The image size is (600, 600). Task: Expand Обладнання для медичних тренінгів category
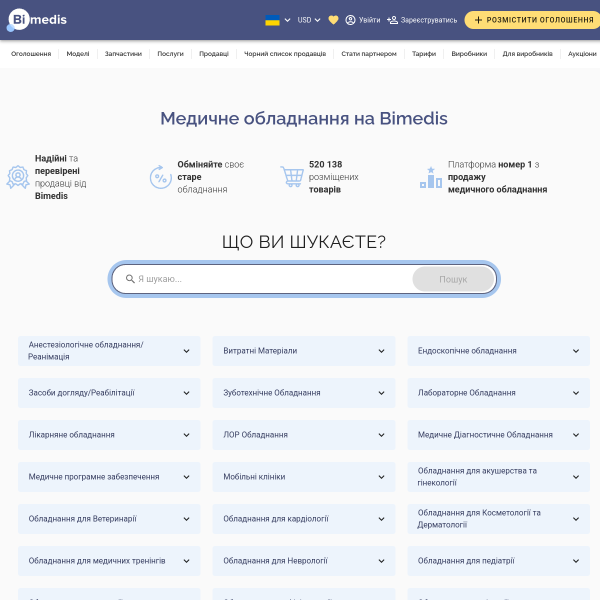(x=109, y=561)
